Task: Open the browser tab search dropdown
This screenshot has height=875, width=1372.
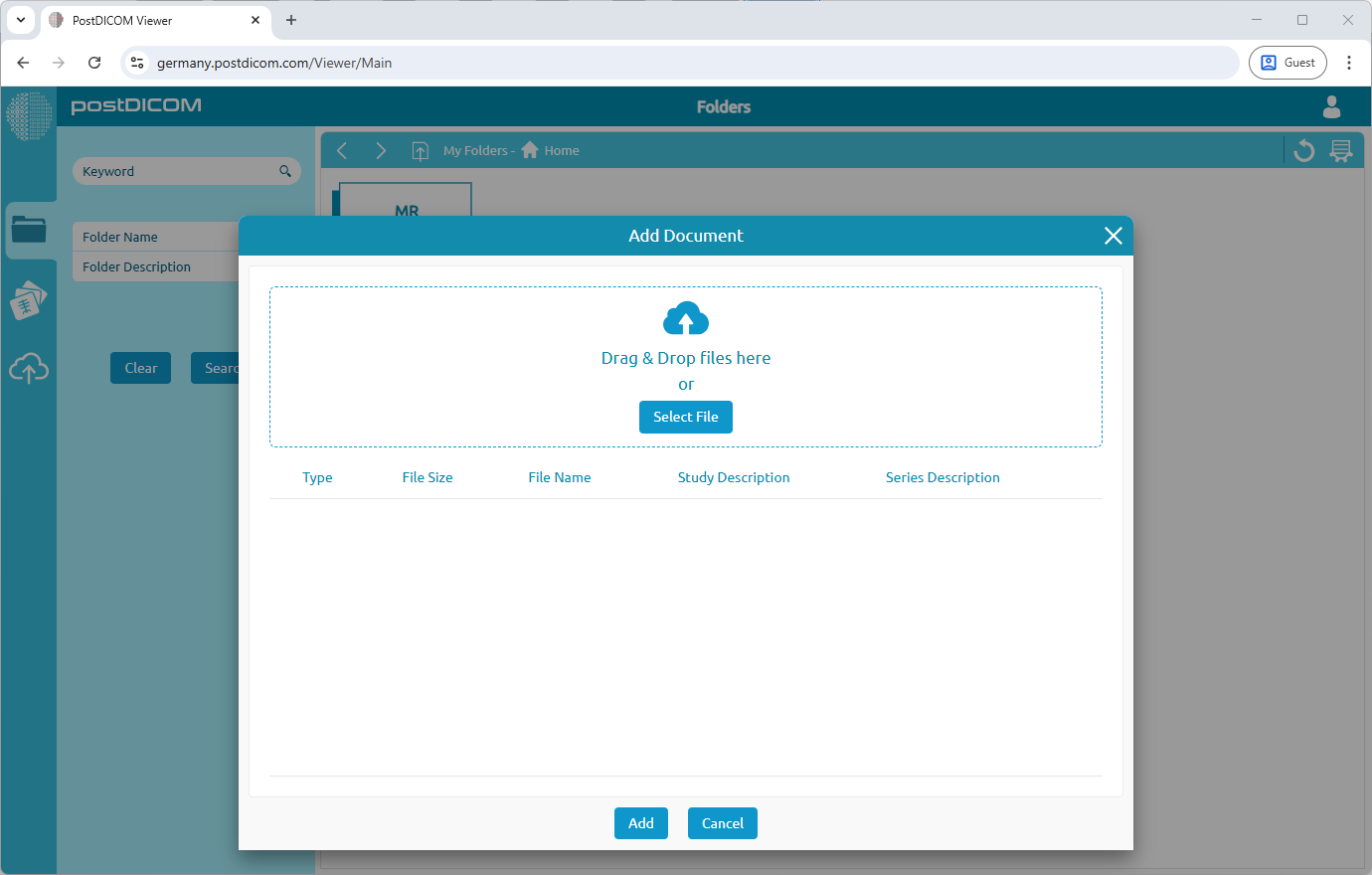Action: click(21, 20)
